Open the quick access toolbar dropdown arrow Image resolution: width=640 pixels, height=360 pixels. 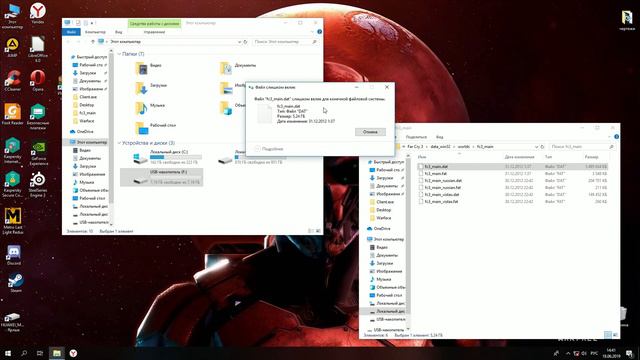[x=92, y=23]
